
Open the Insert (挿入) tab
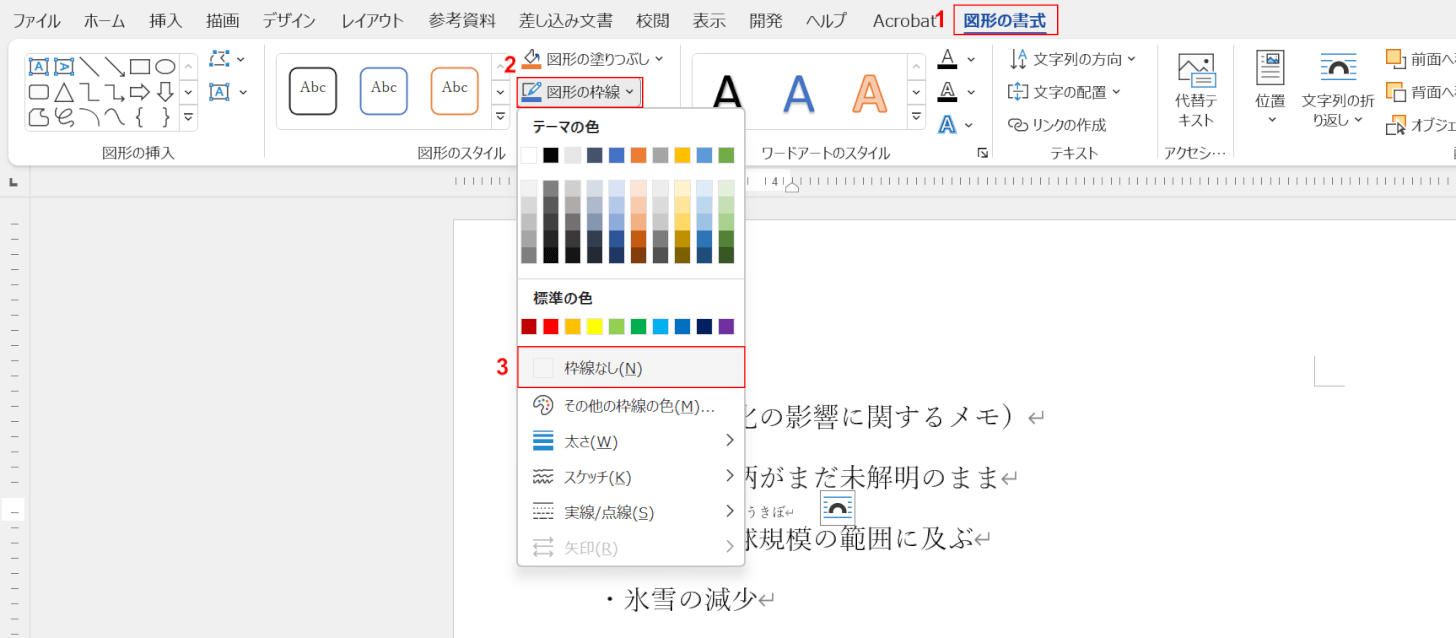pyautogui.click(x=165, y=20)
